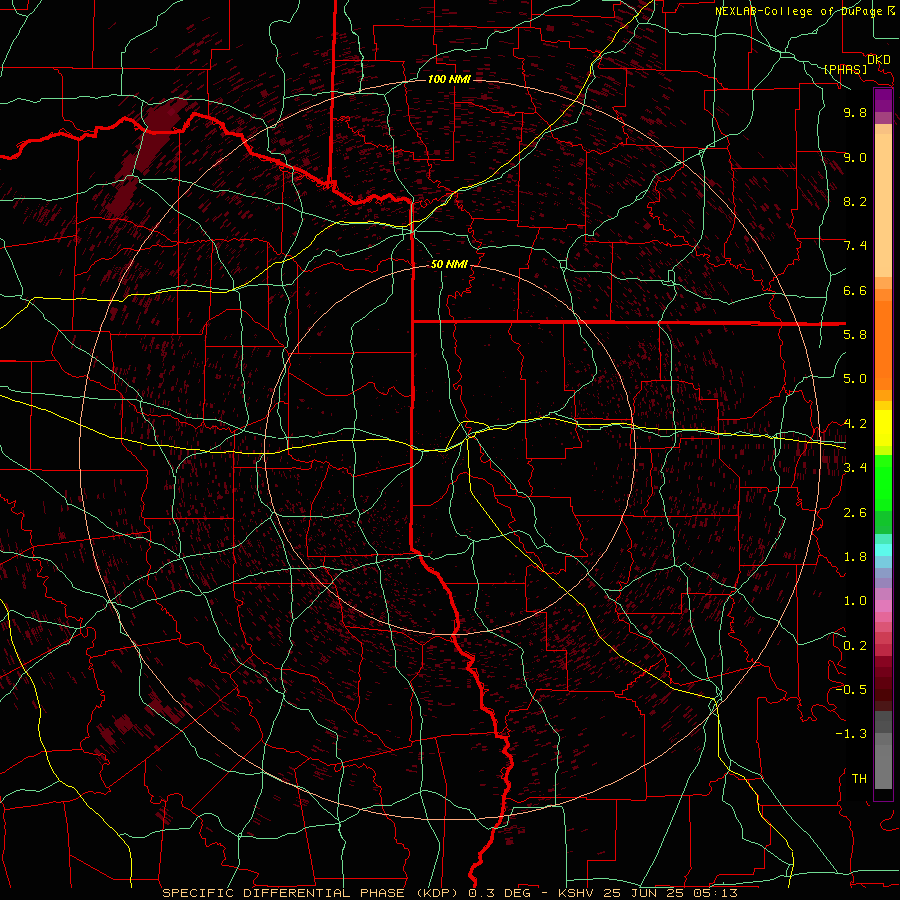Click the [PHAS] units label
Screen dimensions: 900x900
(x=845, y=69)
